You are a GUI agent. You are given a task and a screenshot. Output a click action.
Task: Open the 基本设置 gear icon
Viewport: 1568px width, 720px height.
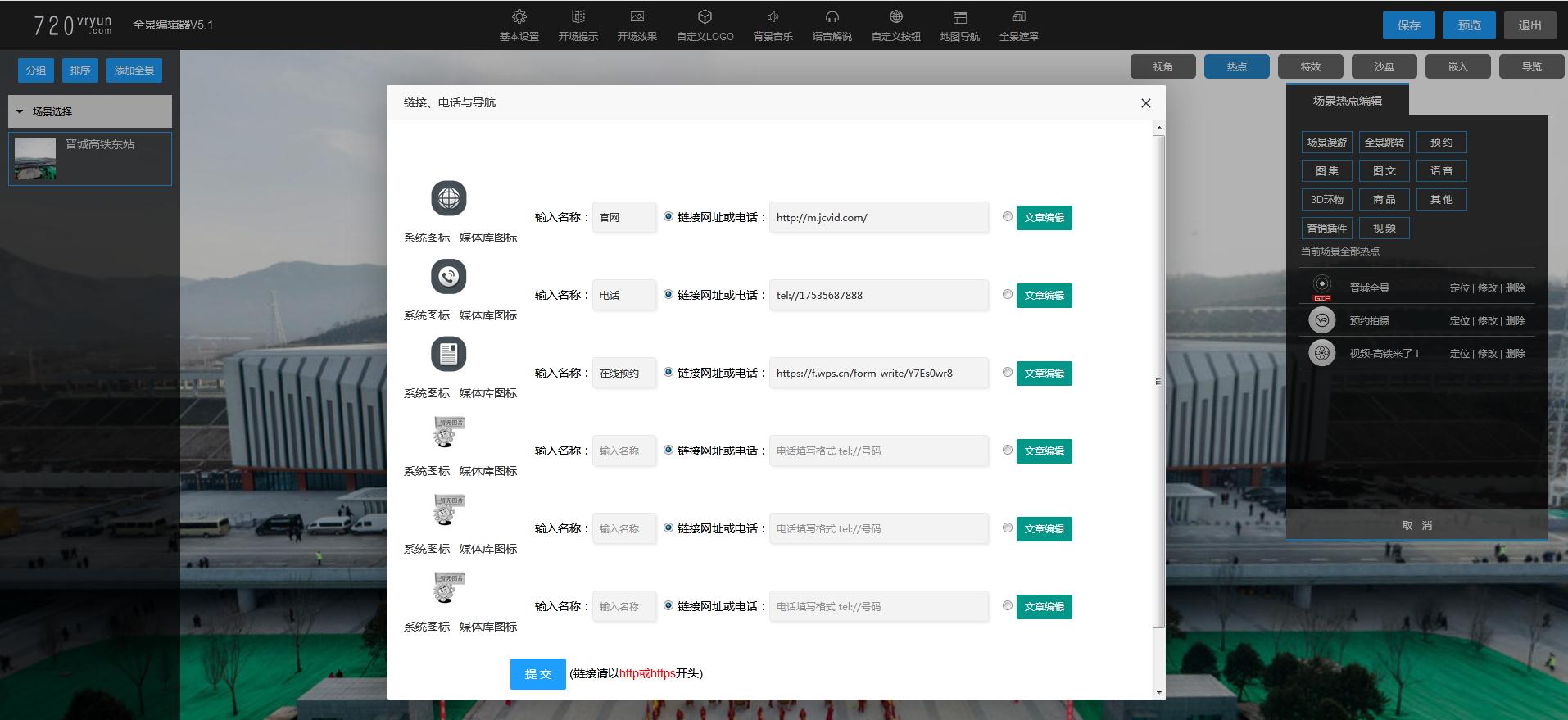pyautogui.click(x=519, y=17)
